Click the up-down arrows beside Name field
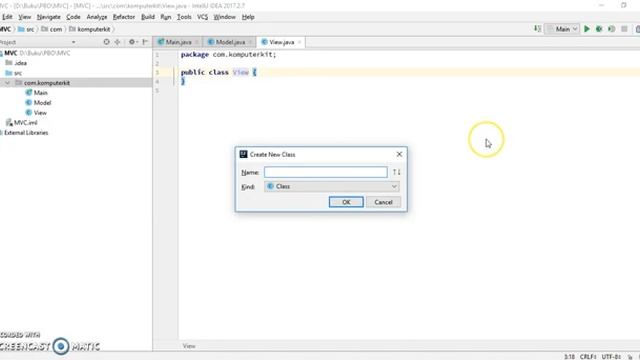The image size is (640, 360). tap(397, 172)
